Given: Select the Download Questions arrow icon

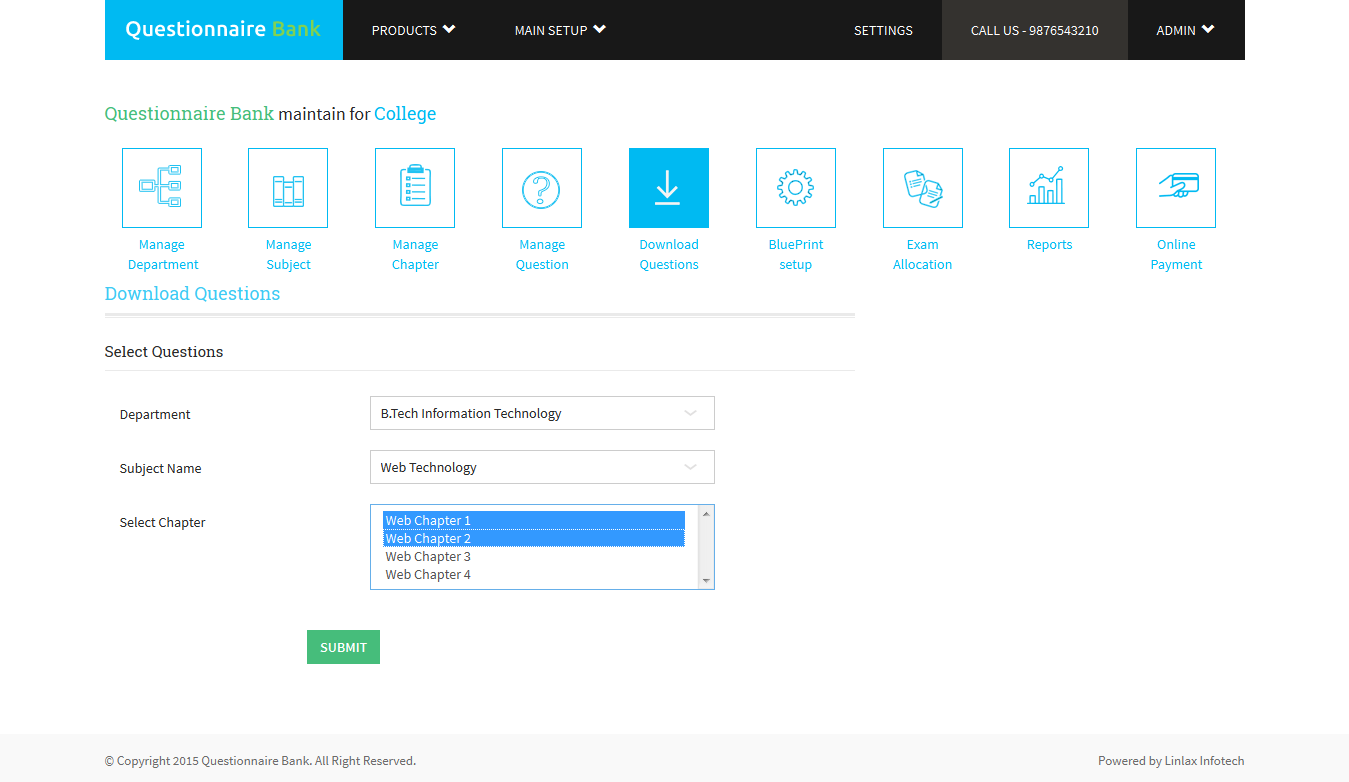Looking at the screenshot, I should click(x=669, y=188).
